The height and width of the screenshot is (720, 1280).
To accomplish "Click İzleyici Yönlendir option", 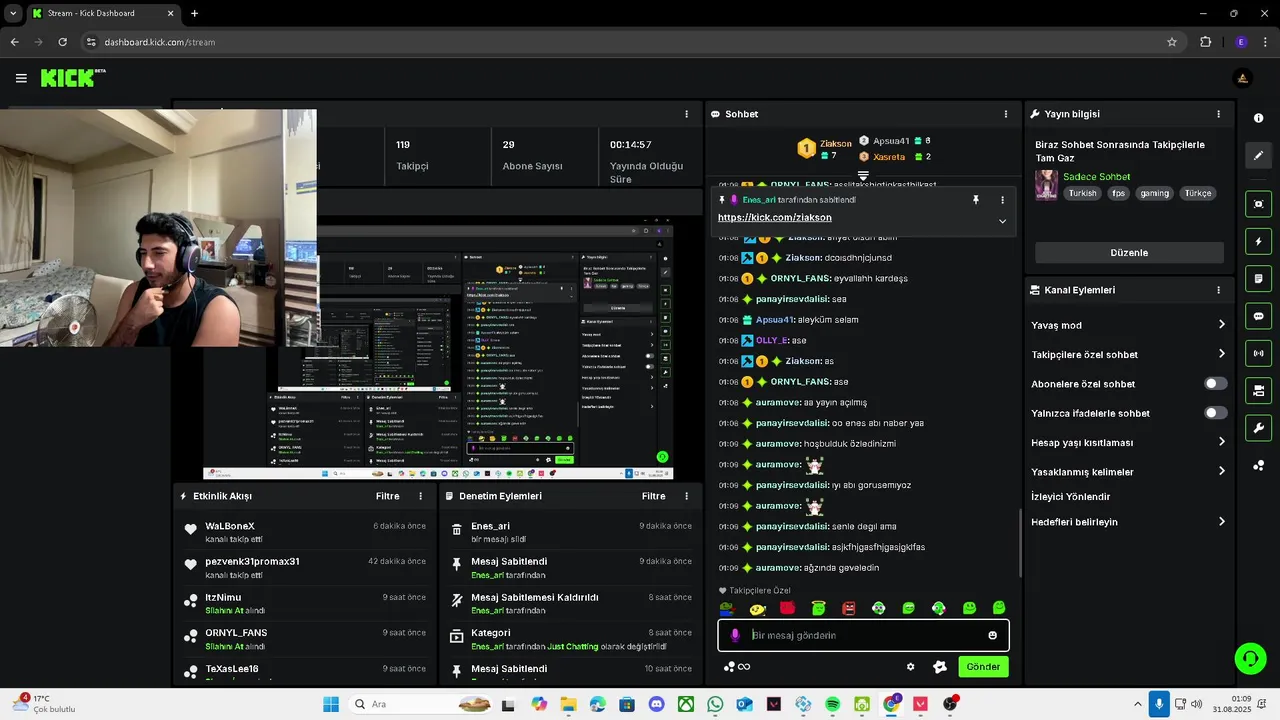I will pos(1071,496).
